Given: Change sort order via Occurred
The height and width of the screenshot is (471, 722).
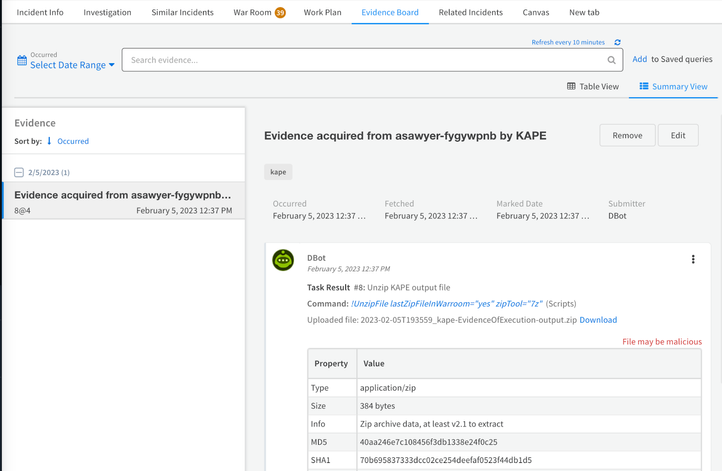Looking at the screenshot, I should (73, 141).
